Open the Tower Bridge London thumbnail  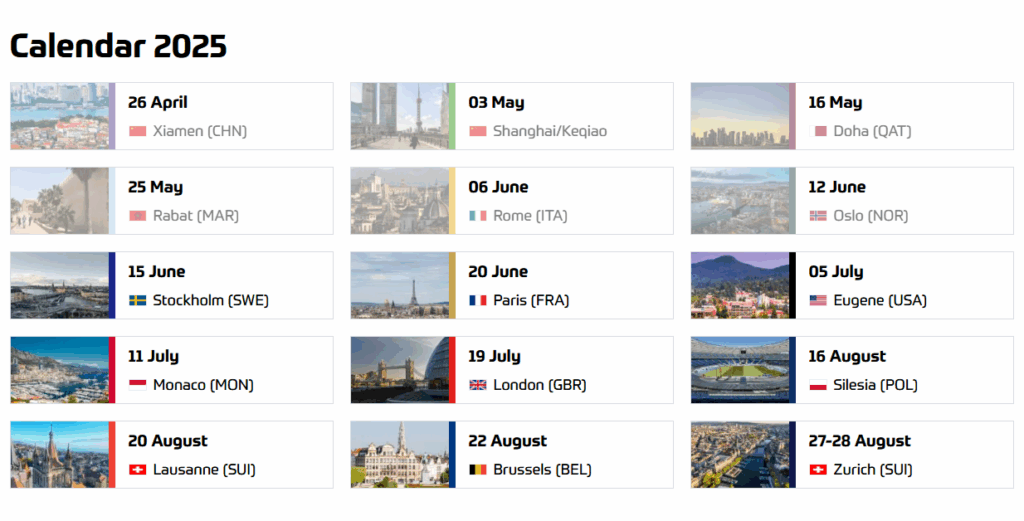tap(400, 370)
